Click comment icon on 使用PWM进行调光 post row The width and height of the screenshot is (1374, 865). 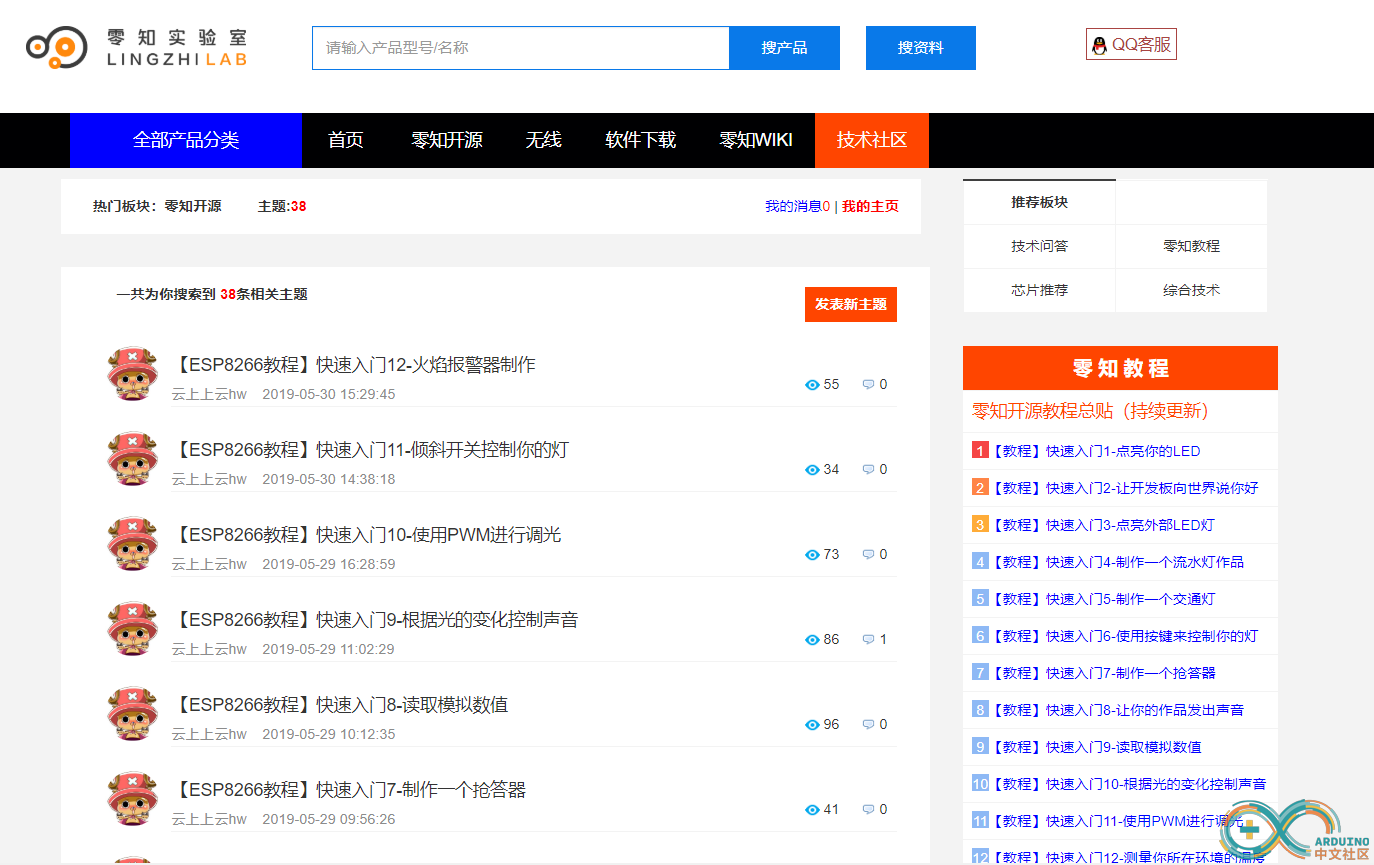click(868, 555)
